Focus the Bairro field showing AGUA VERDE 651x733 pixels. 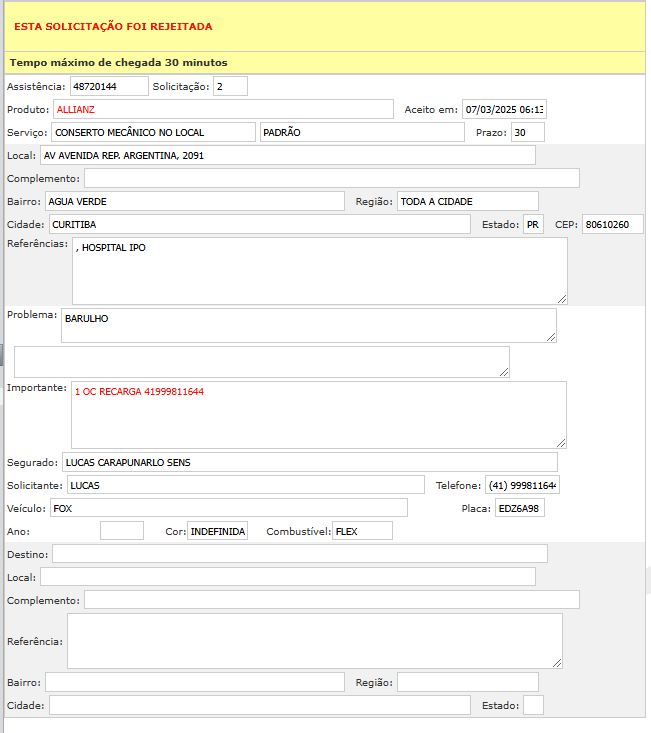coord(194,201)
